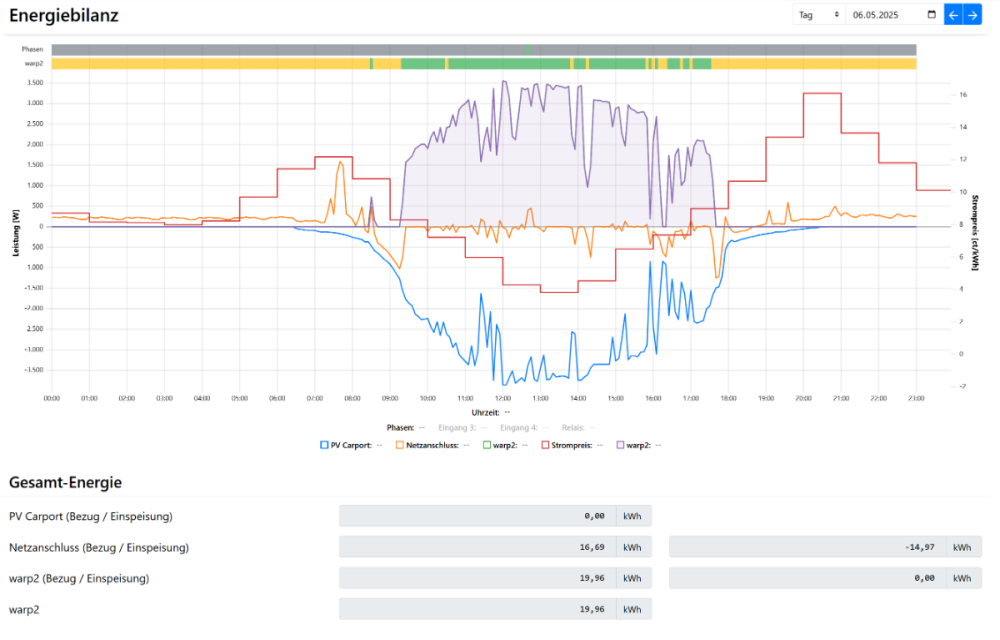Screen dimensions: 1000x640
Task: Show the Relais legend entry
Action: (573, 428)
